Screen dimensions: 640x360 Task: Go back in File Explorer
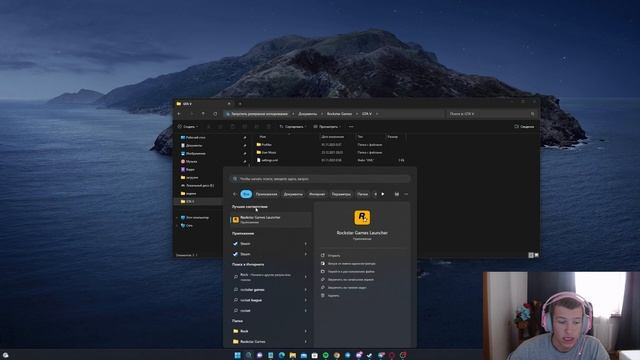(x=179, y=114)
